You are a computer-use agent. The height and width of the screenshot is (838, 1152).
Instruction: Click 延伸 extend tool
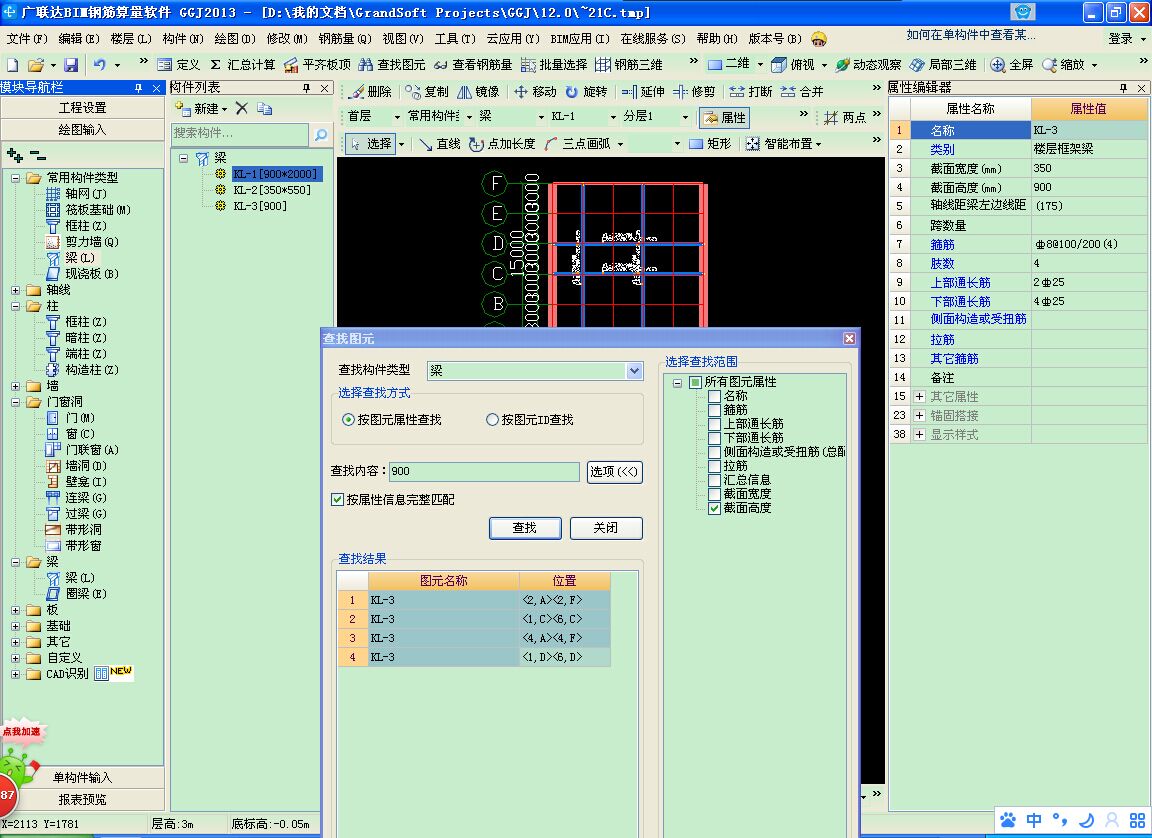(643, 92)
